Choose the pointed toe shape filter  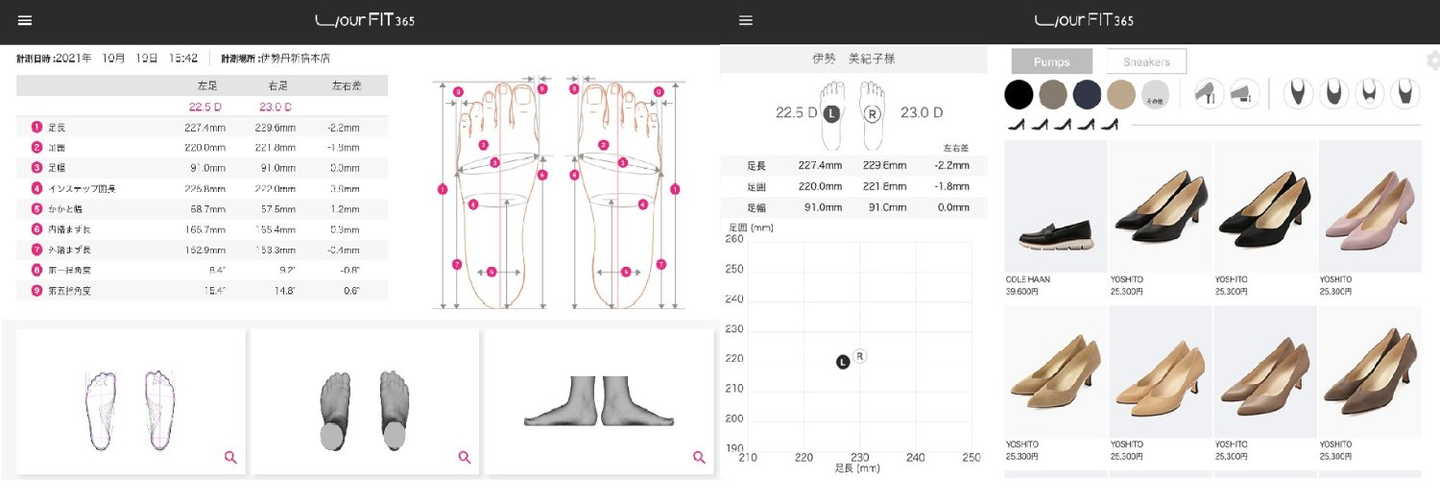point(1299,94)
